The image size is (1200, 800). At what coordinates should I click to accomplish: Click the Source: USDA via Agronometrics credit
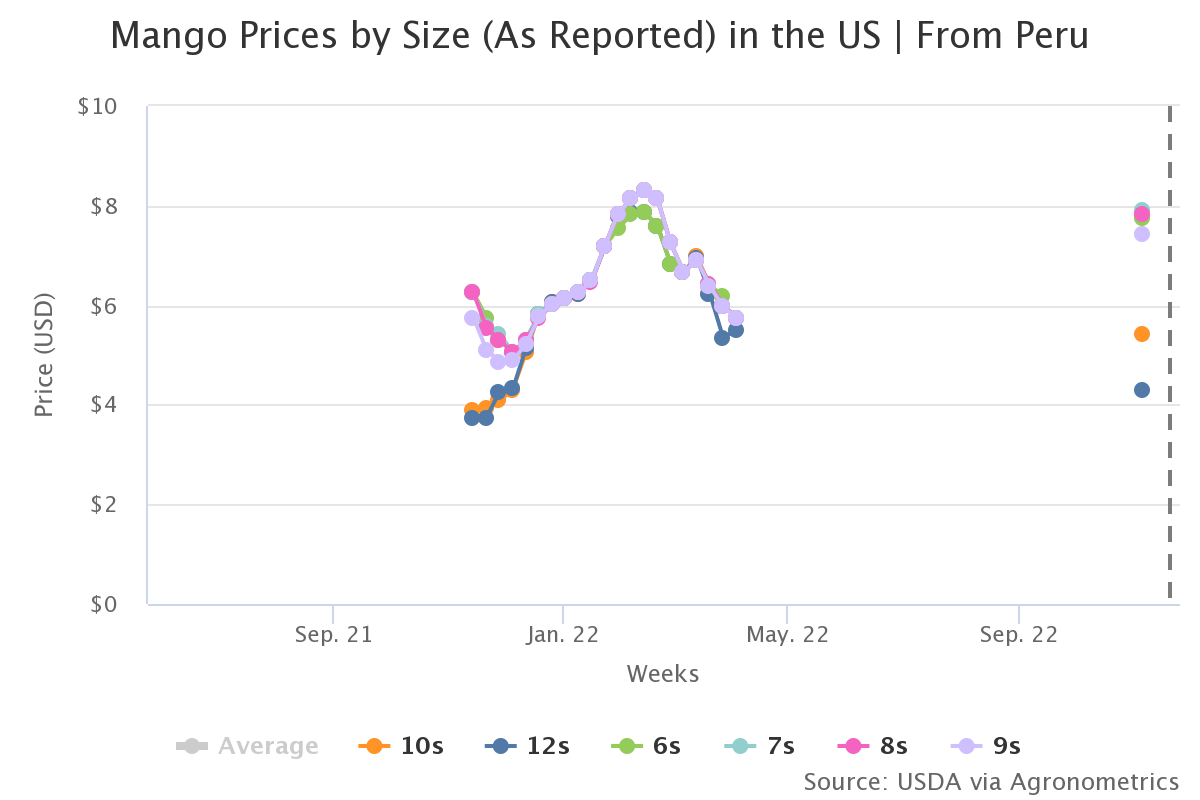coord(991,781)
